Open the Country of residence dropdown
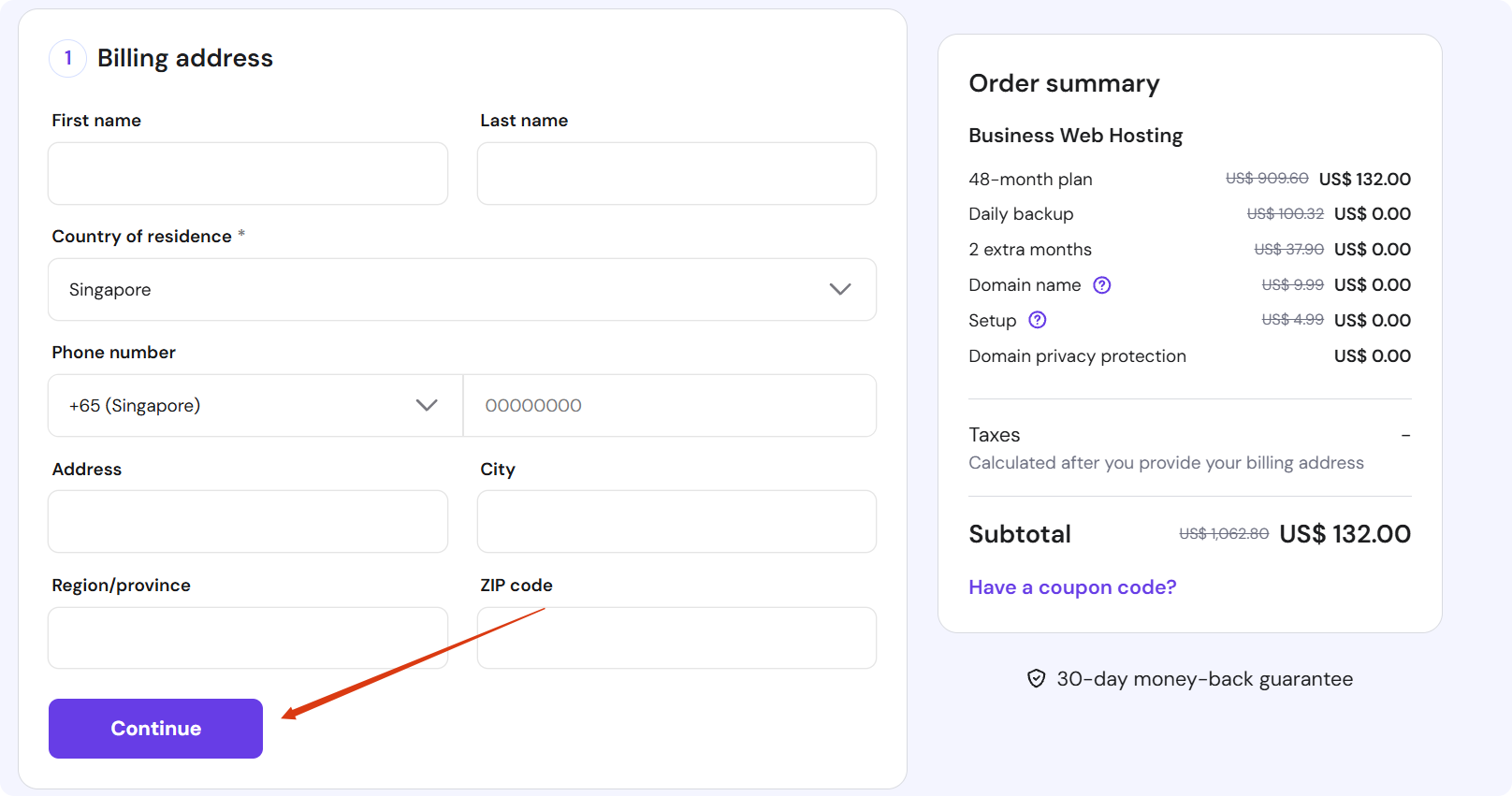The height and width of the screenshot is (796, 1512). coord(461,290)
